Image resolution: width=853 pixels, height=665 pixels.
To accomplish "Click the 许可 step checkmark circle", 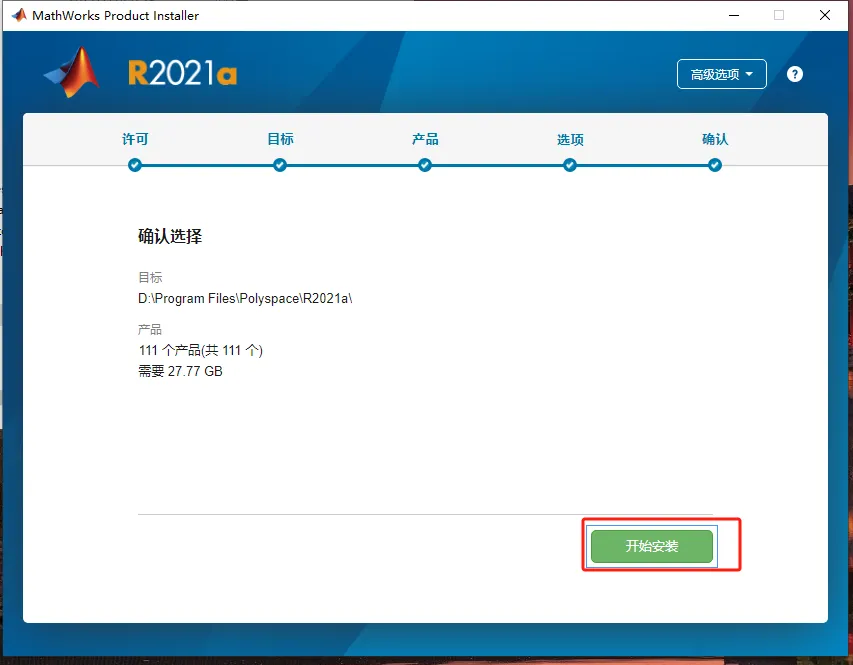I will click(x=135, y=165).
